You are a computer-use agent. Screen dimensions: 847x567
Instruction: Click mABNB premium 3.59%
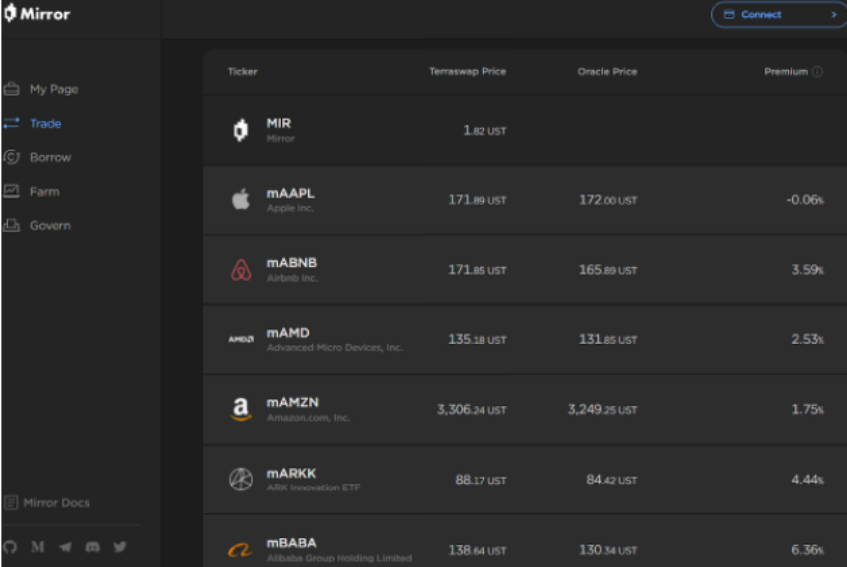click(808, 270)
